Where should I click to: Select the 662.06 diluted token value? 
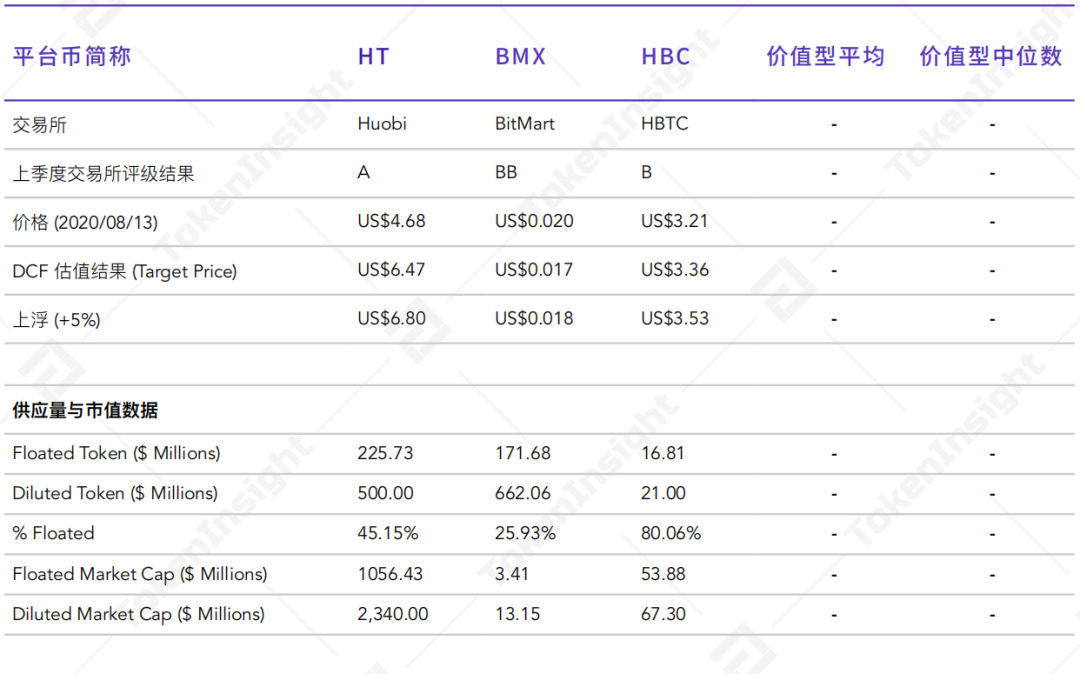click(523, 493)
